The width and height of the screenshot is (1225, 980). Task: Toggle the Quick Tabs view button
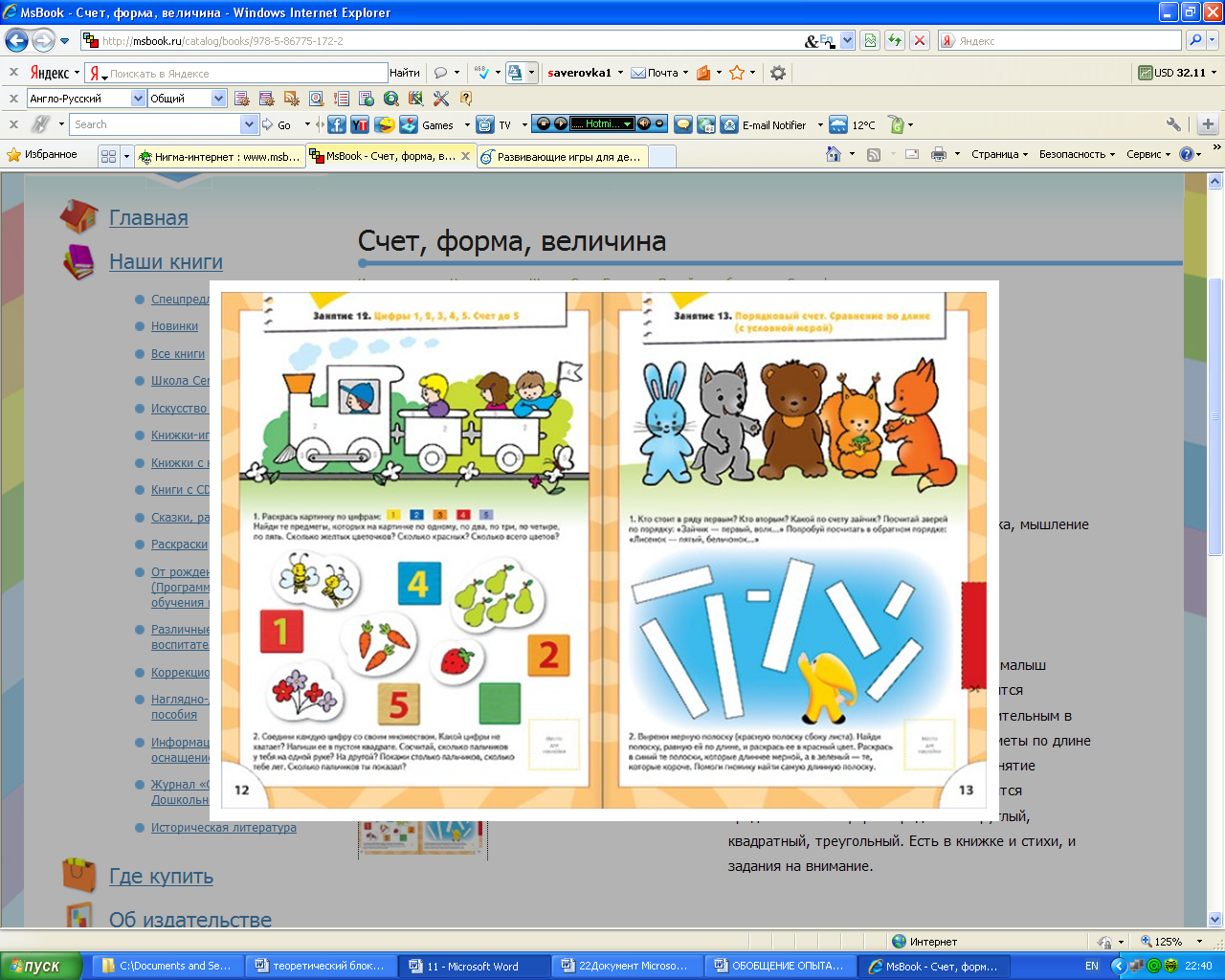[x=108, y=156]
